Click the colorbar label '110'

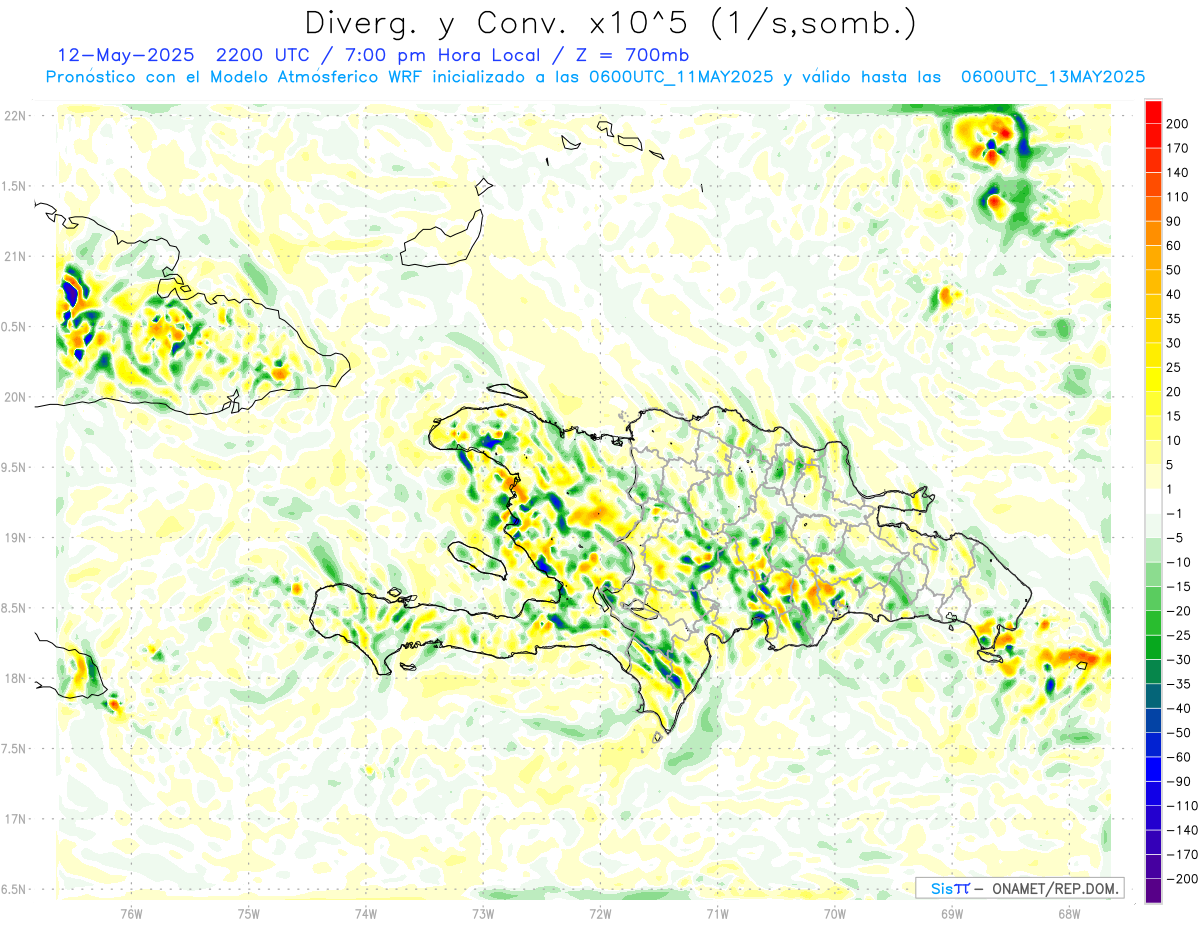point(1177,197)
